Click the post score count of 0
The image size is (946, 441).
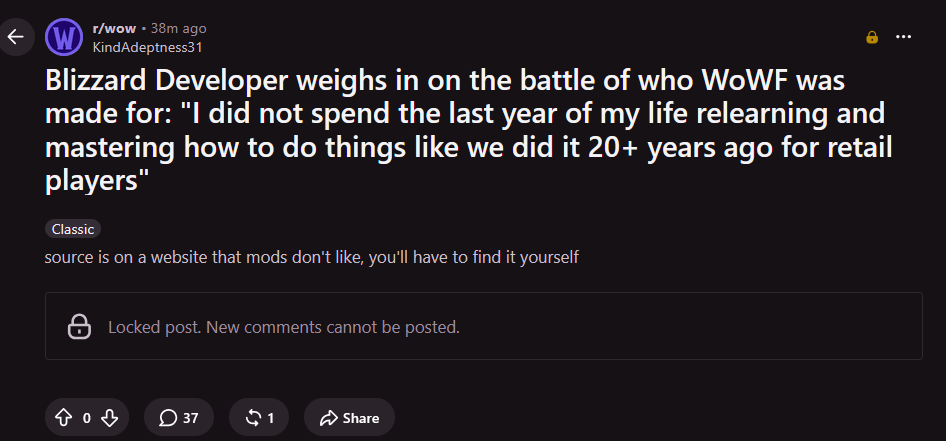(87, 418)
